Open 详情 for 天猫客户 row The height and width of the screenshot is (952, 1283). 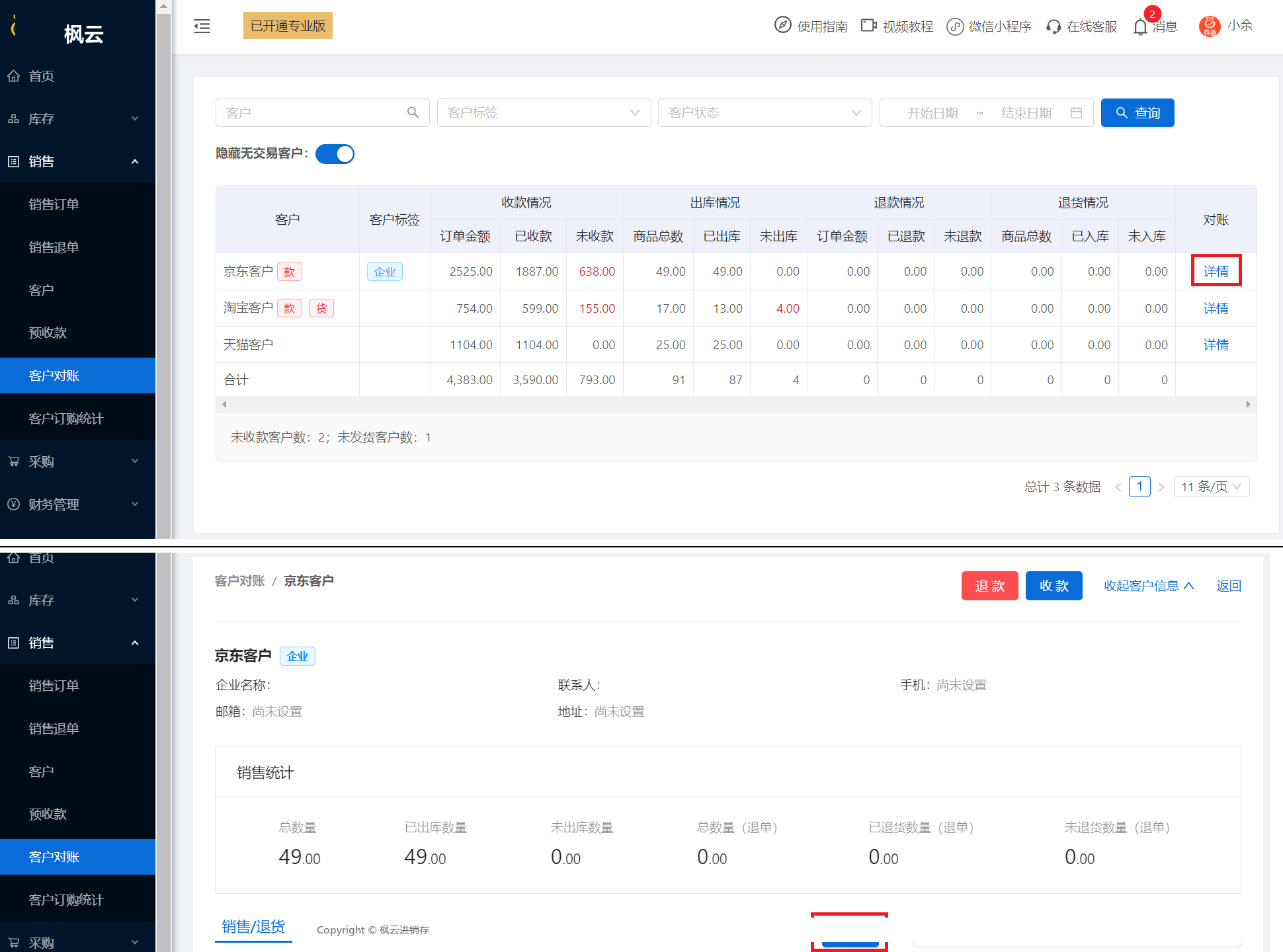(1216, 345)
